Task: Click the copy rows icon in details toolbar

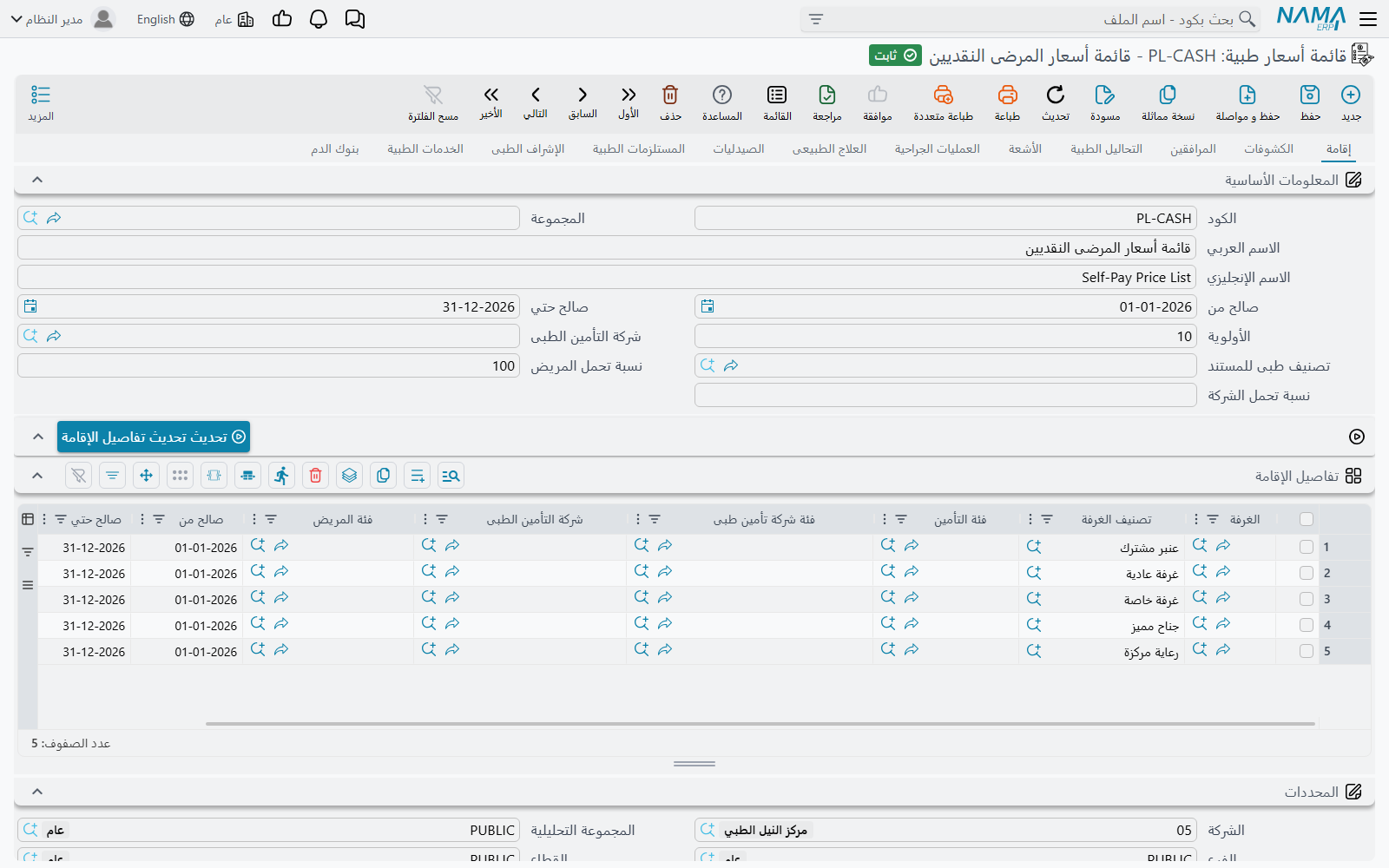Action: coord(384,476)
